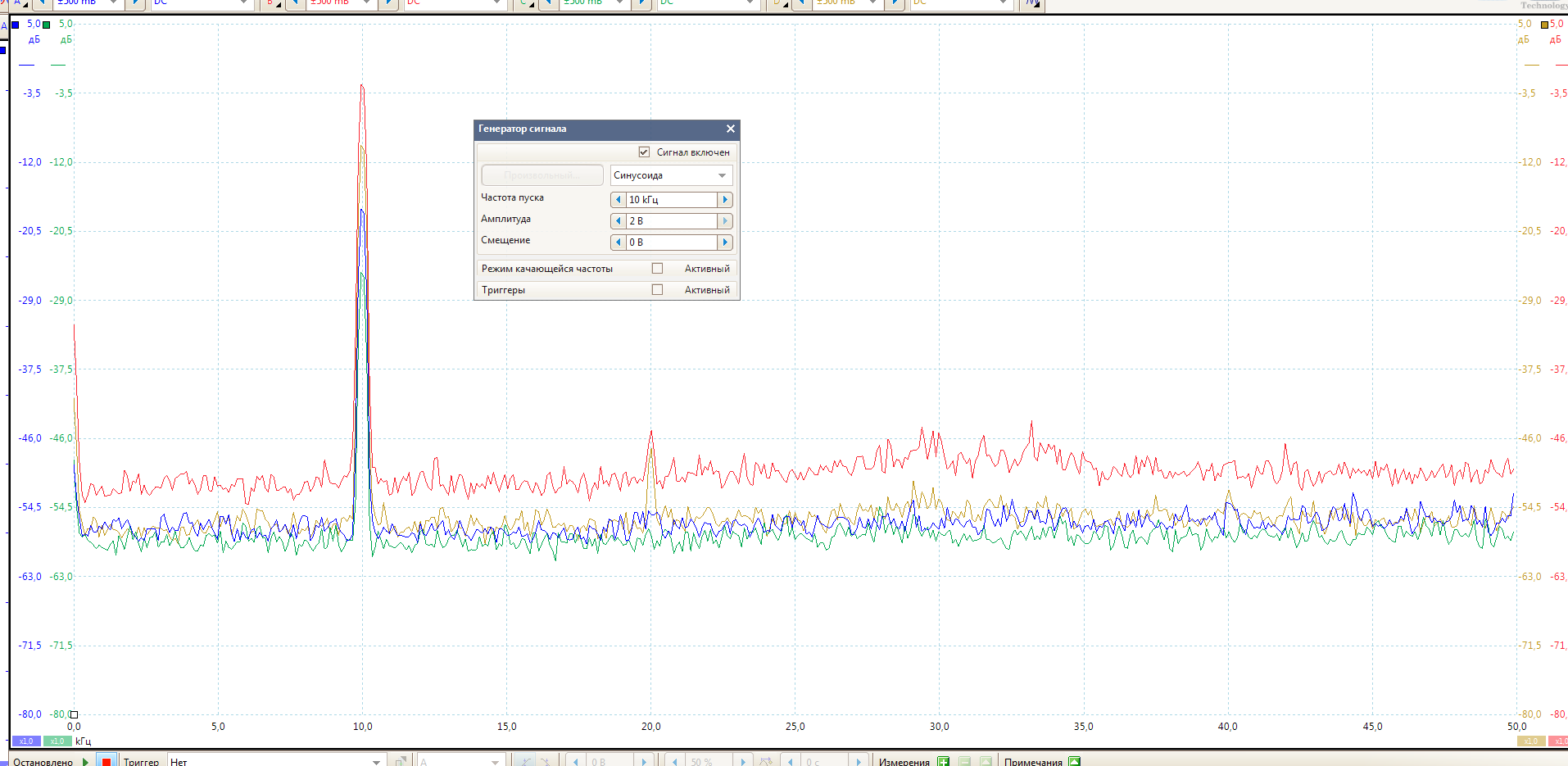The image size is (1568, 766).
Task: Click the green x1,0 axis zoom button
Action: [57, 741]
